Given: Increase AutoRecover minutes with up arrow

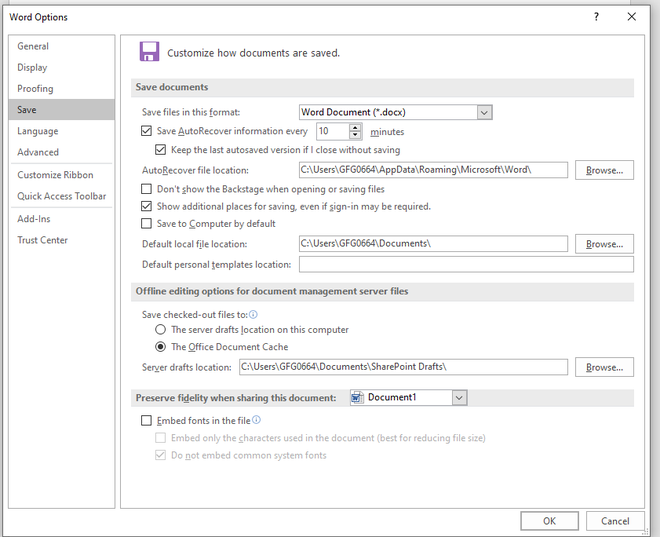Looking at the screenshot, I should [355, 127].
